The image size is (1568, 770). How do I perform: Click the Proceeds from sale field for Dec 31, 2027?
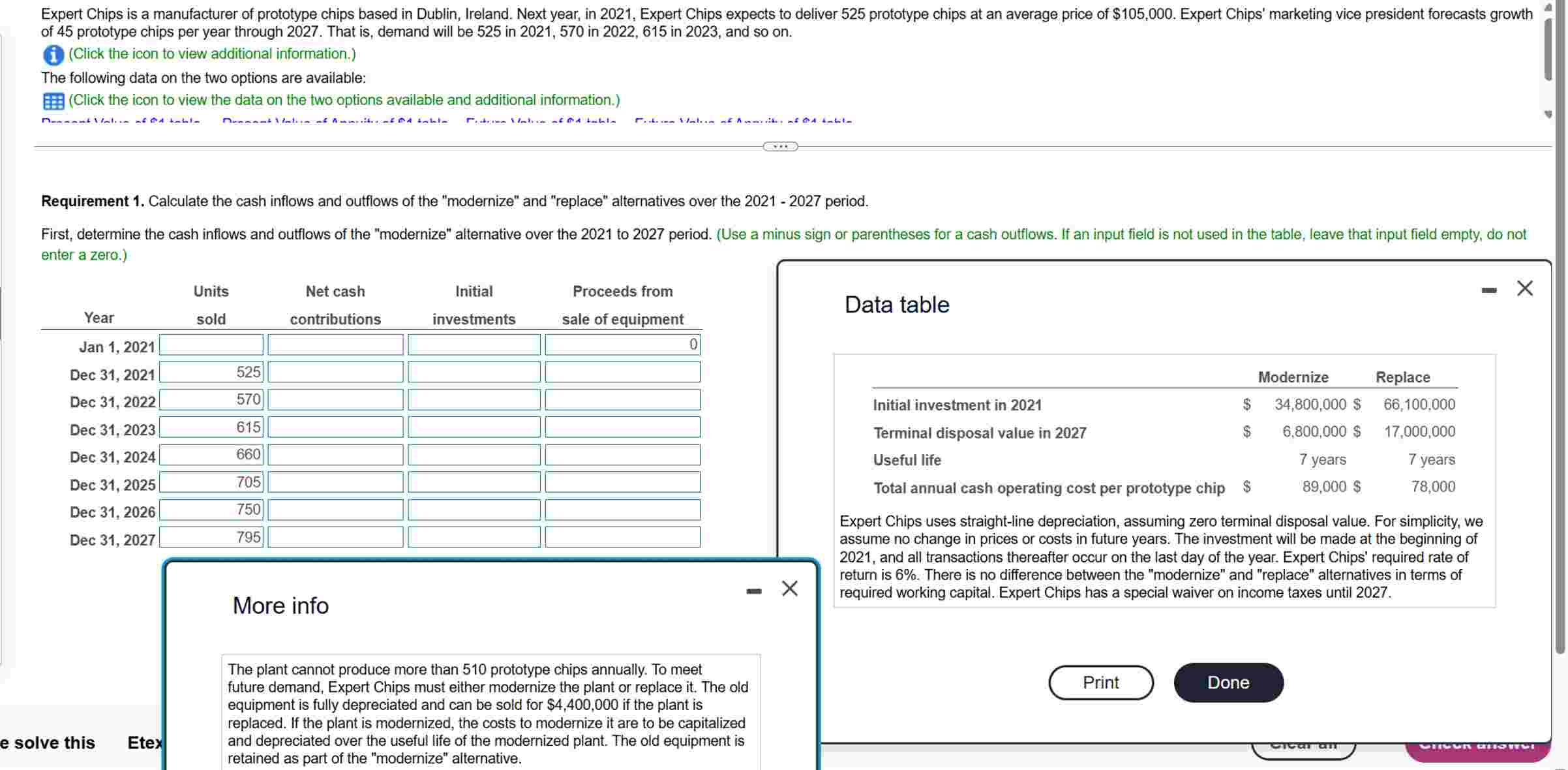[x=622, y=537]
